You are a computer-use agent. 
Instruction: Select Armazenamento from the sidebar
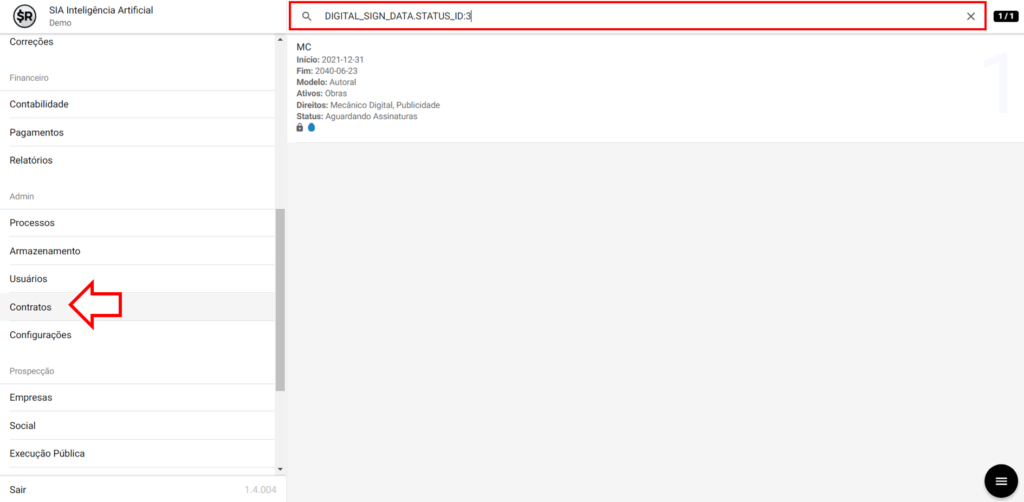coord(45,251)
